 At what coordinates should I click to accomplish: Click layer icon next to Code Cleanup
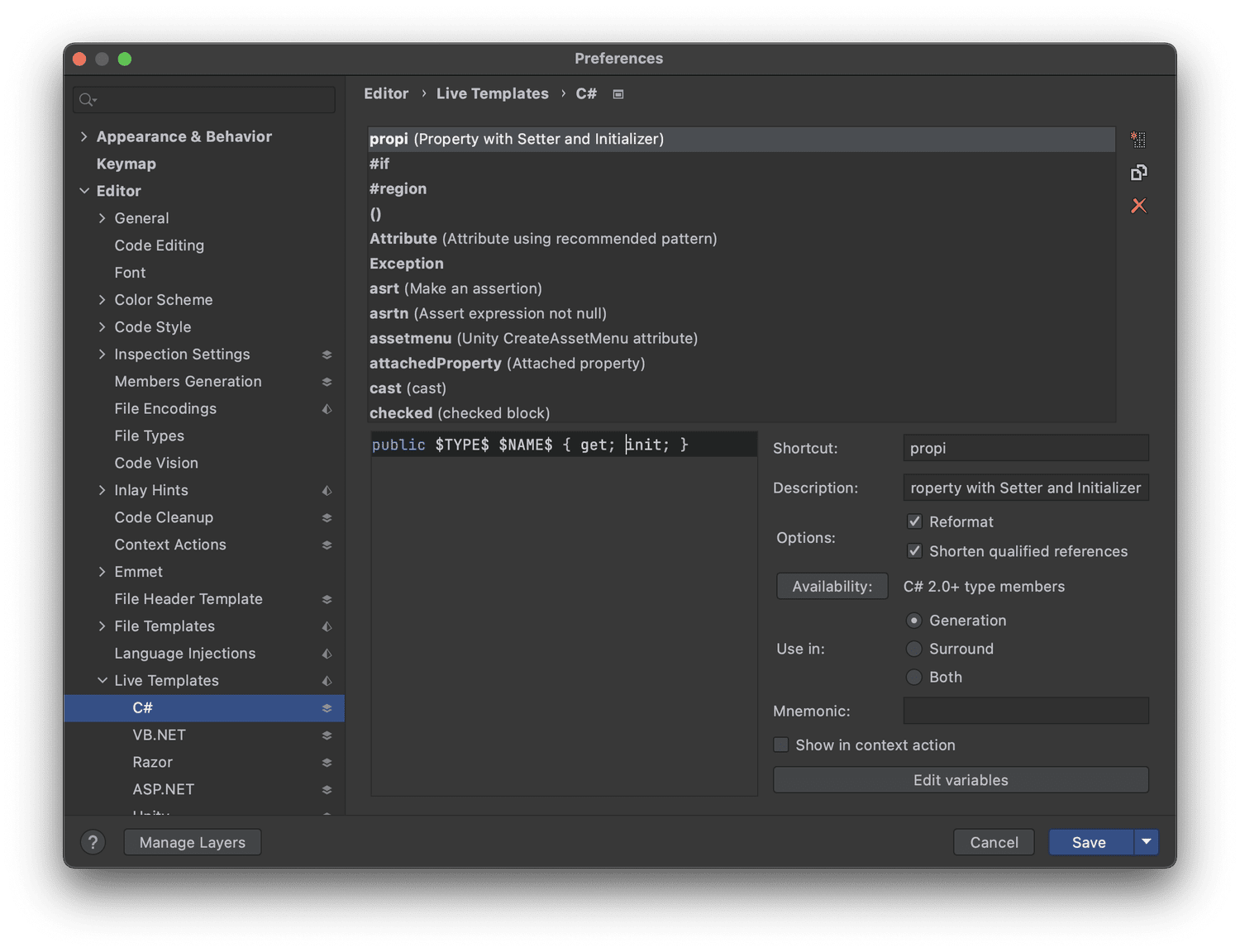327,518
